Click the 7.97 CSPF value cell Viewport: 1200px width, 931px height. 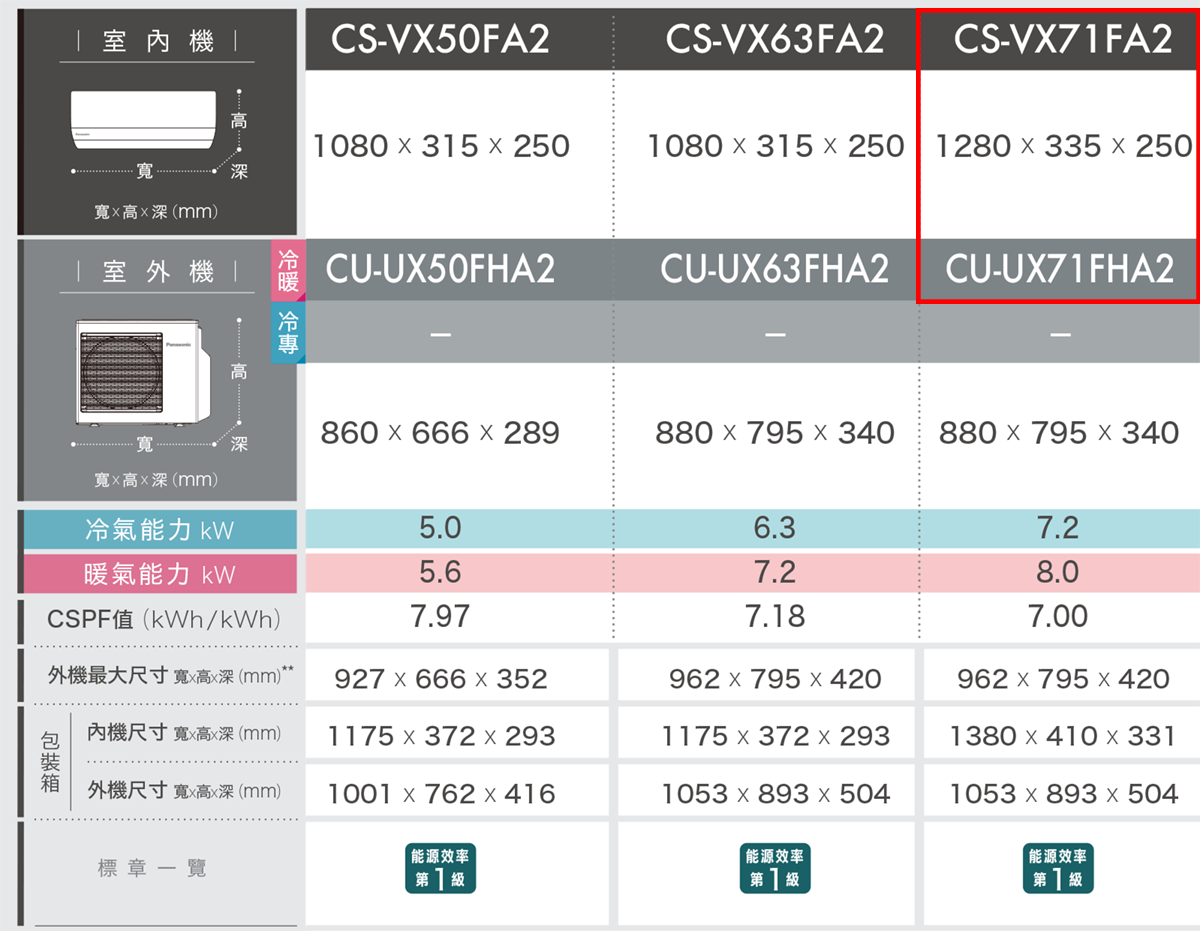click(x=440, y=617)
